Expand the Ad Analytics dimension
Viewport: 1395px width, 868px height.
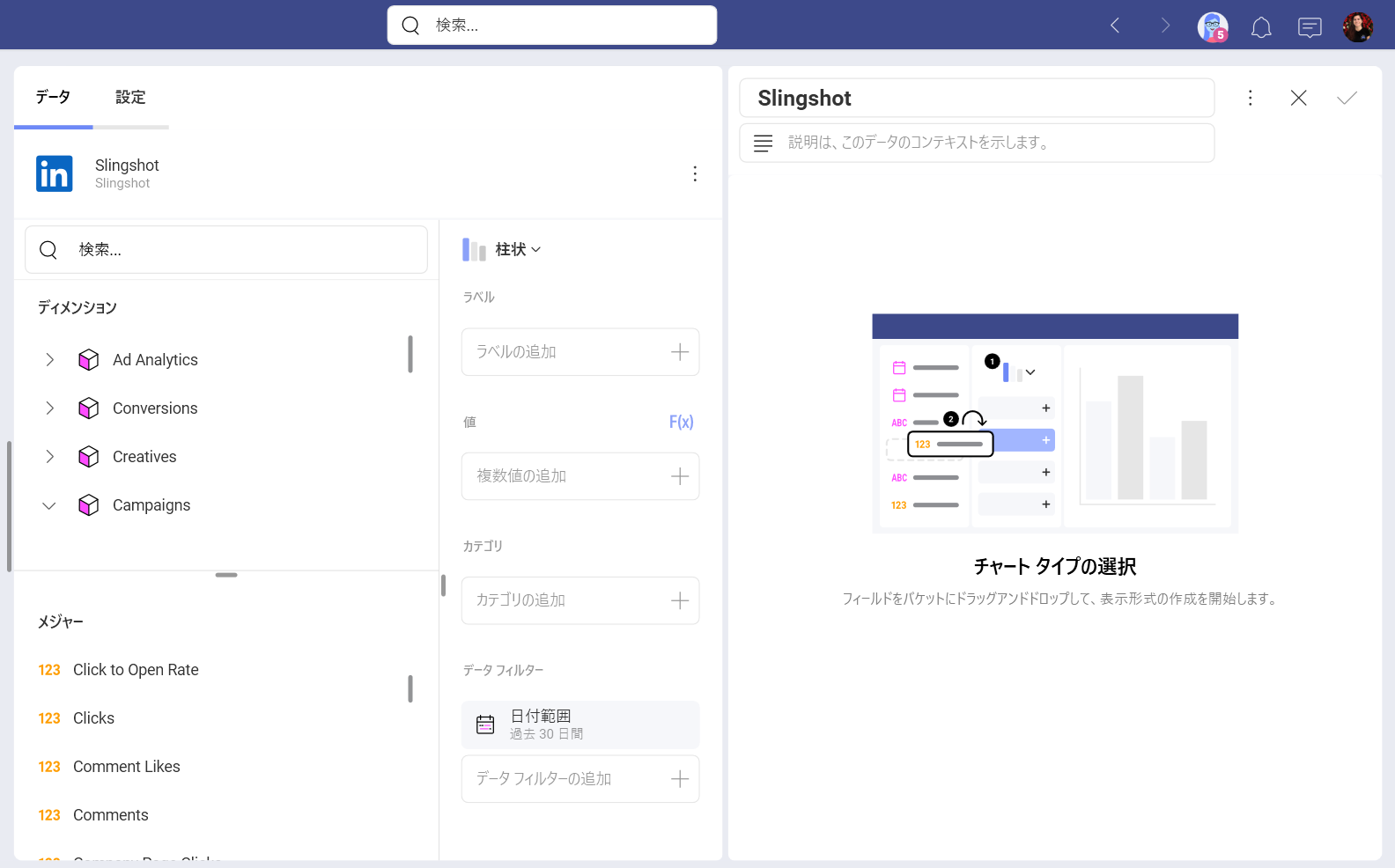click(x=50, y=360)
